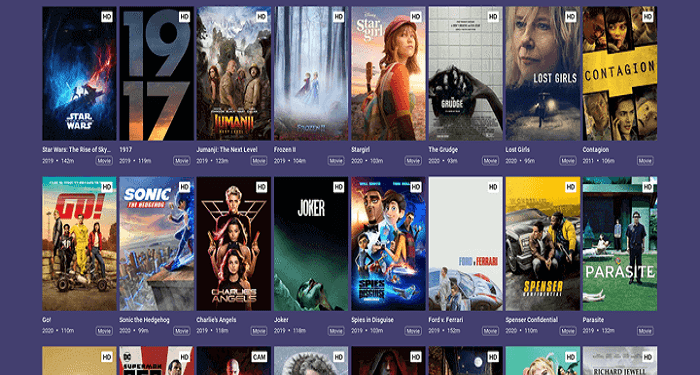Click the Movie badge under Frozen II

(336, 161)
